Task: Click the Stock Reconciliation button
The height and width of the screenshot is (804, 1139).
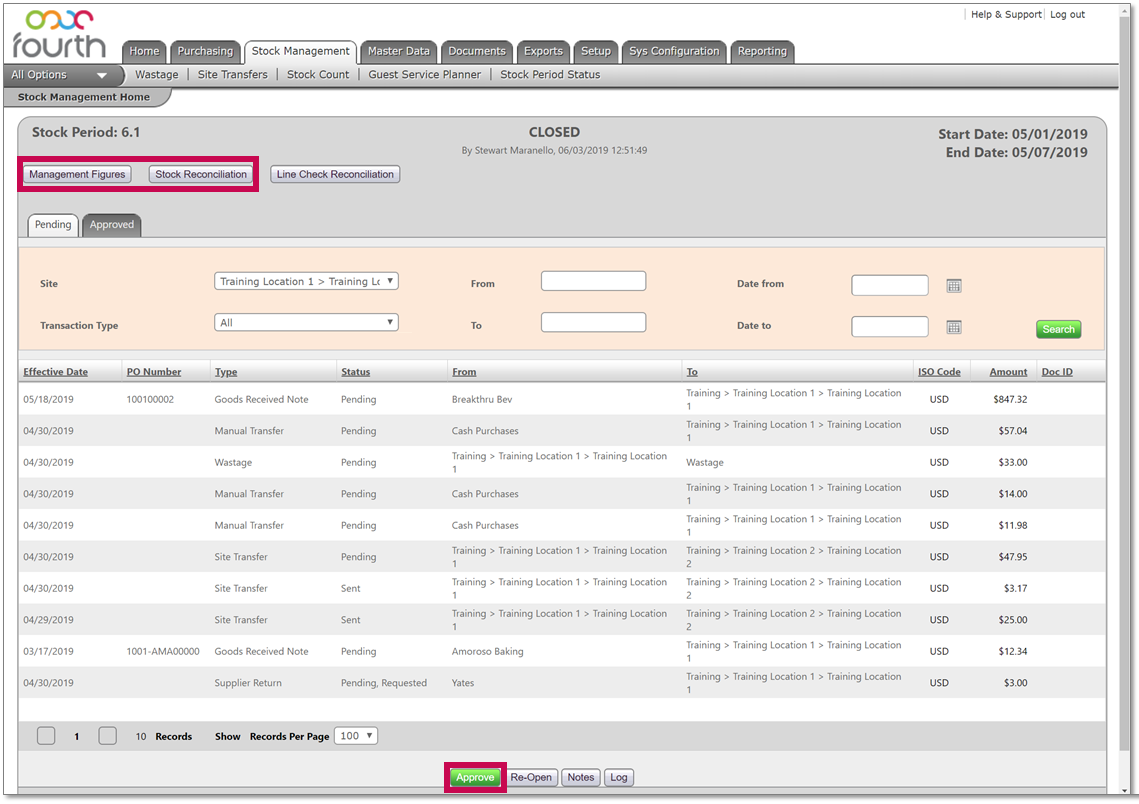Action: coord(201,174)
